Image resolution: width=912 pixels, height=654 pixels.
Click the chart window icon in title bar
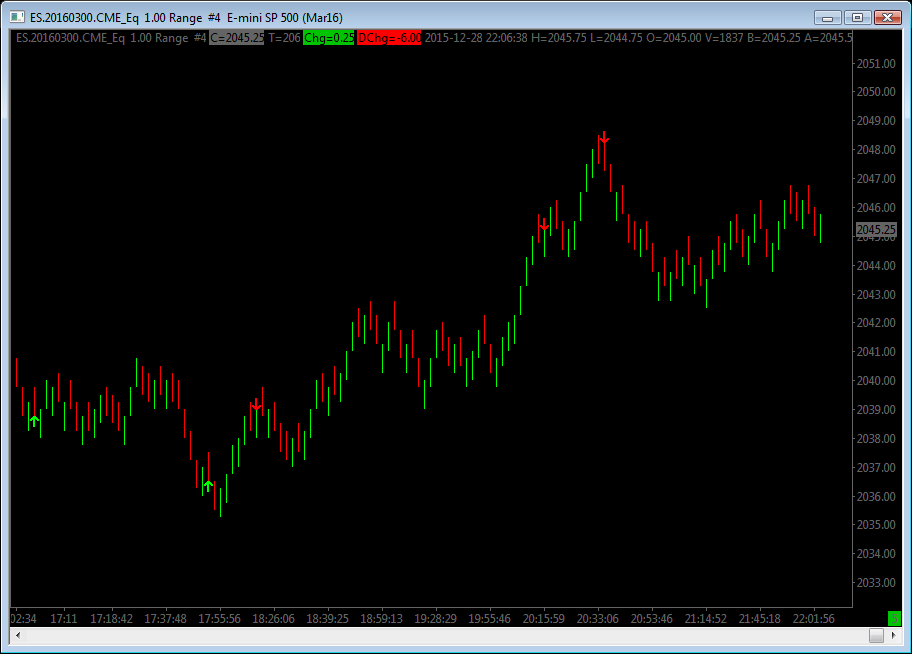click(x=17, y=17)
